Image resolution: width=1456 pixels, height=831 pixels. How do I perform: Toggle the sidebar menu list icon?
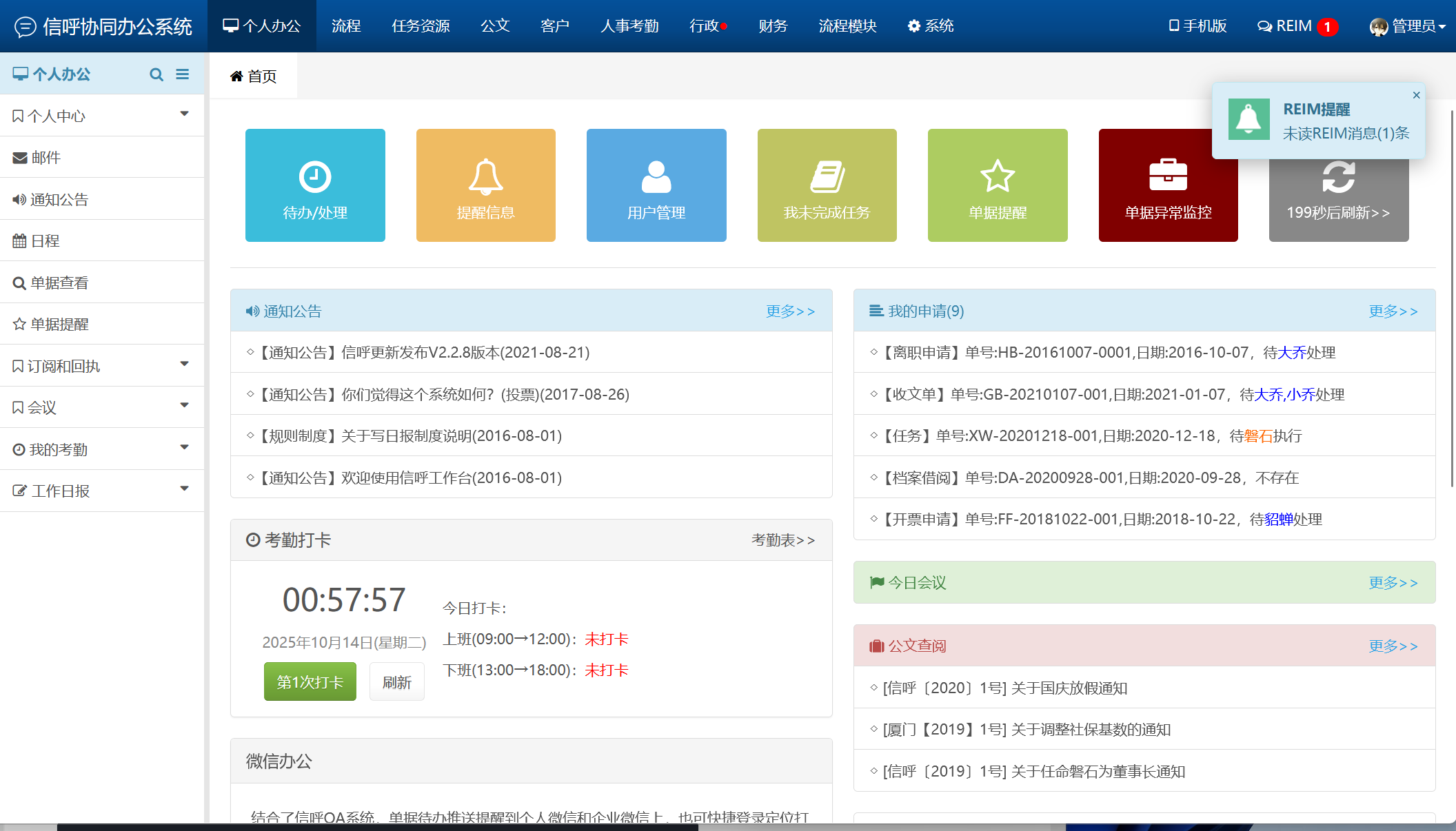click(183, 74)
